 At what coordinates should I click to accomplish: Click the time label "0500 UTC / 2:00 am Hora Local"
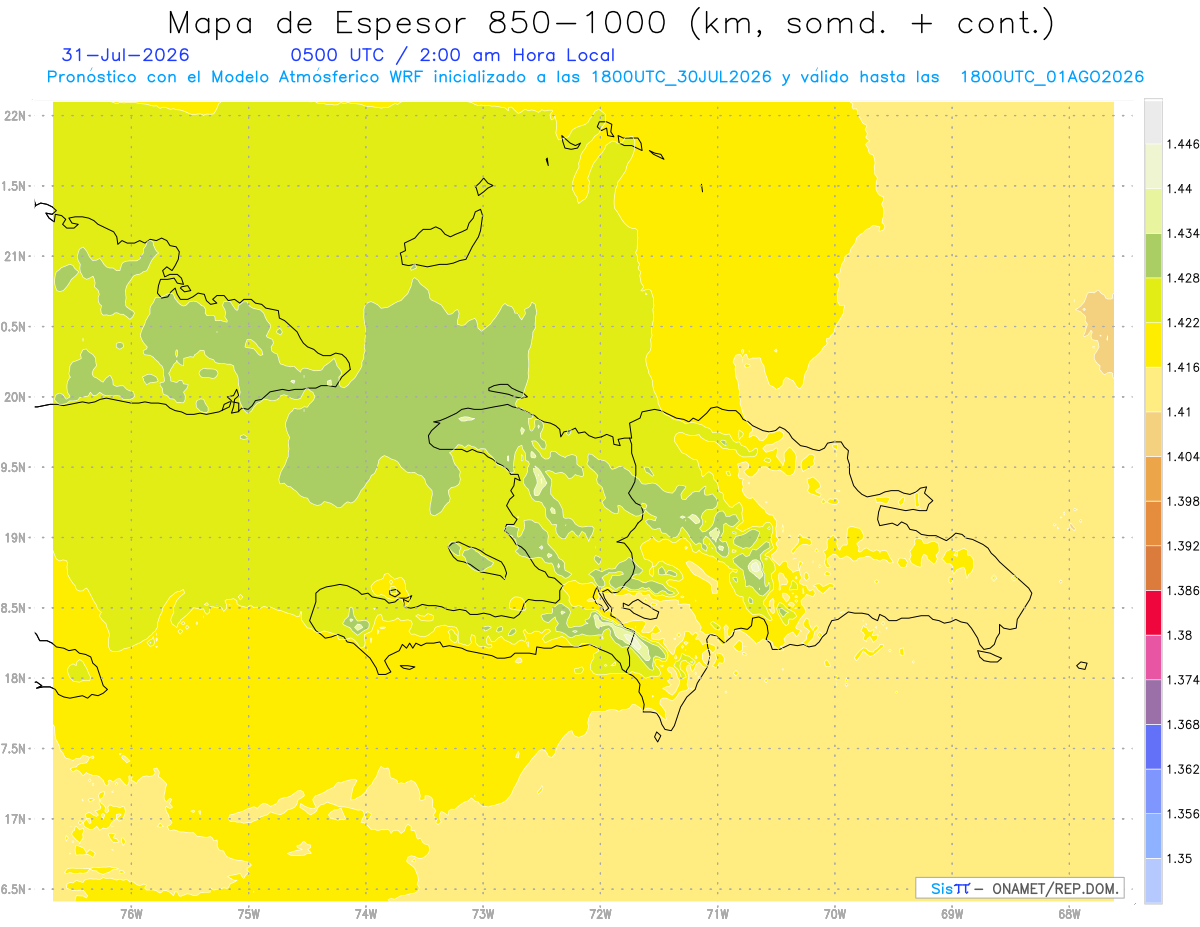(452, 55)
